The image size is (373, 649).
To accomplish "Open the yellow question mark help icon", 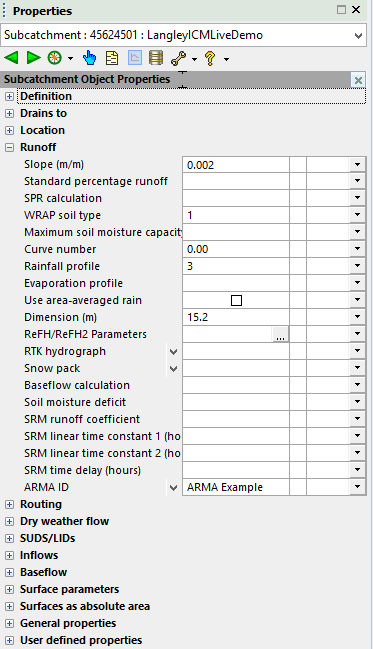I will 210,58.
